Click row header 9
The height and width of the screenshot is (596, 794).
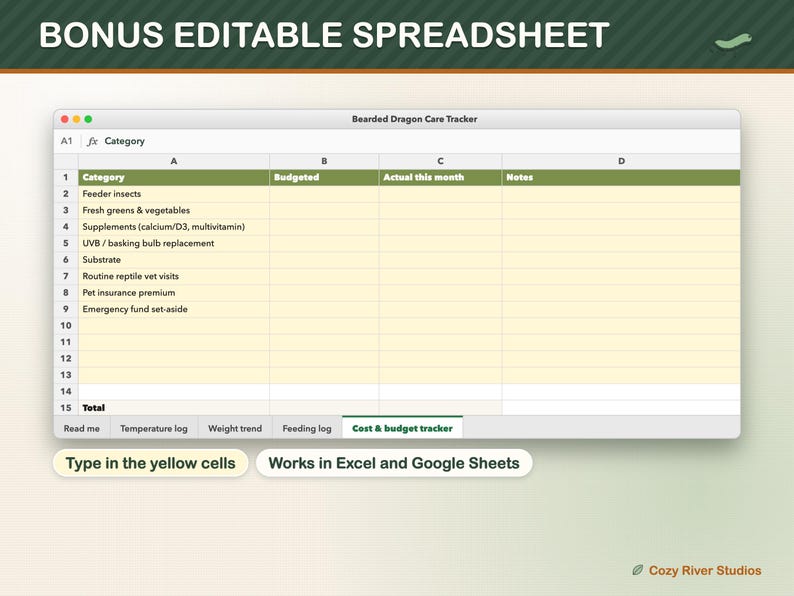tap(66, 309)
